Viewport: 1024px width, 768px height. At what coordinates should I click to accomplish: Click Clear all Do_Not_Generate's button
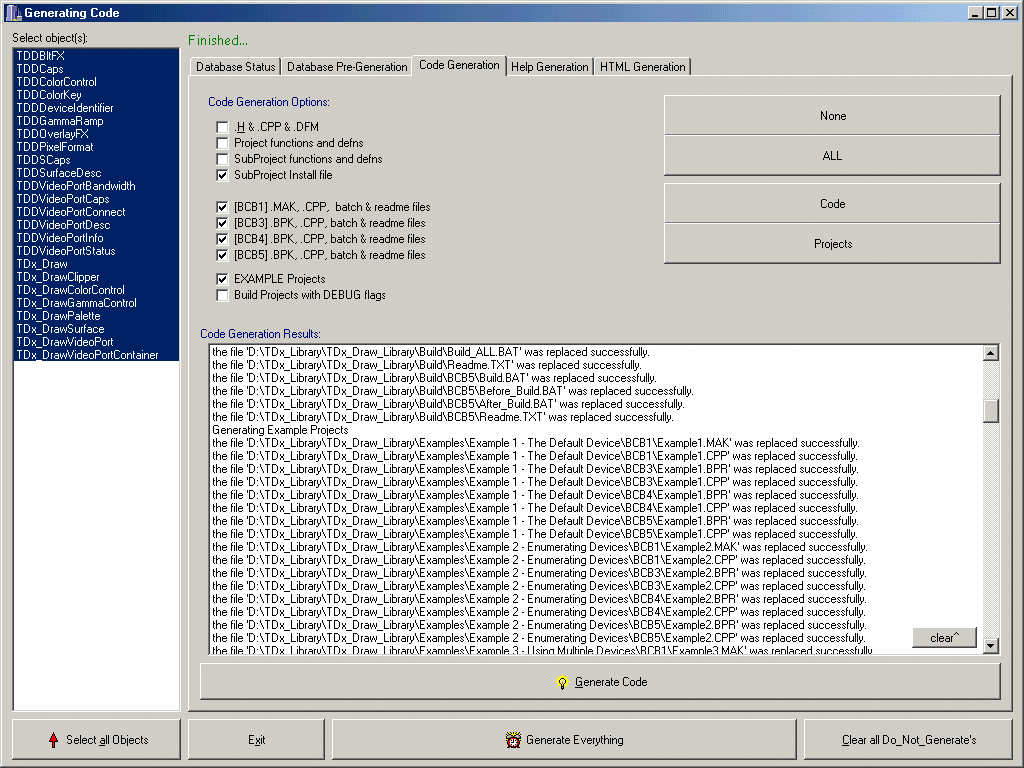pos(908,740)
